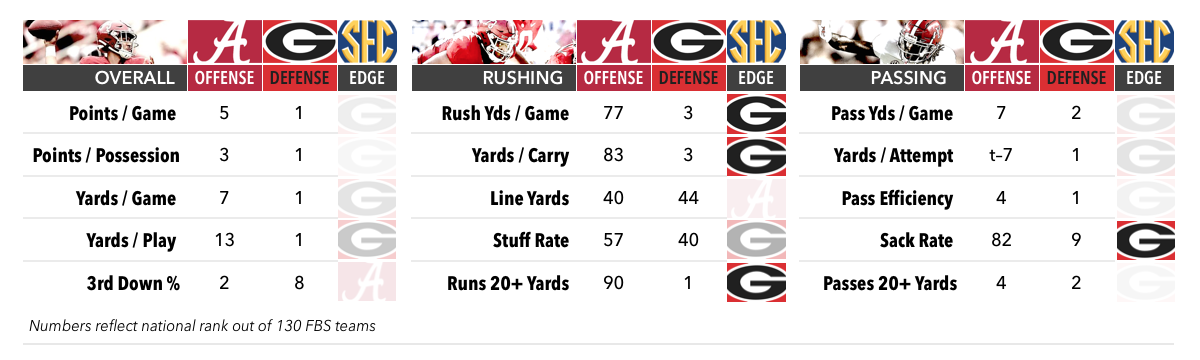The height and width of the screenshot is (360, 1200).
Task: Click Georgia edge logo for Runs 20+ Yards
Action: point(756,283)
